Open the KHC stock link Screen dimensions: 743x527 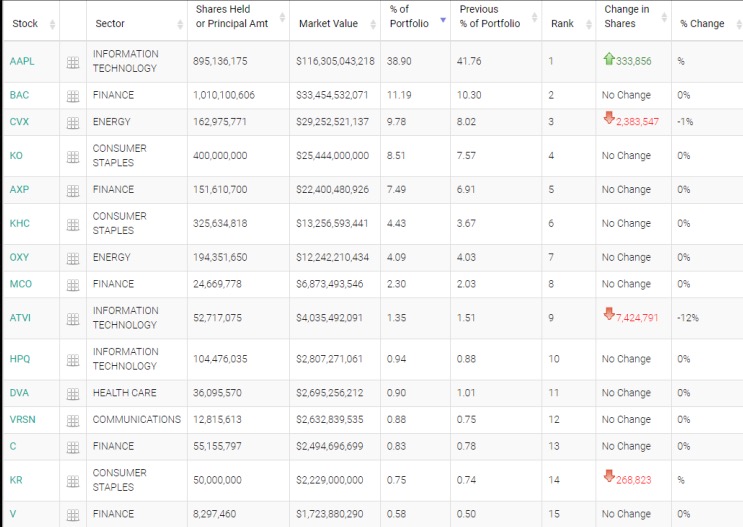click(x=19, y=223)
